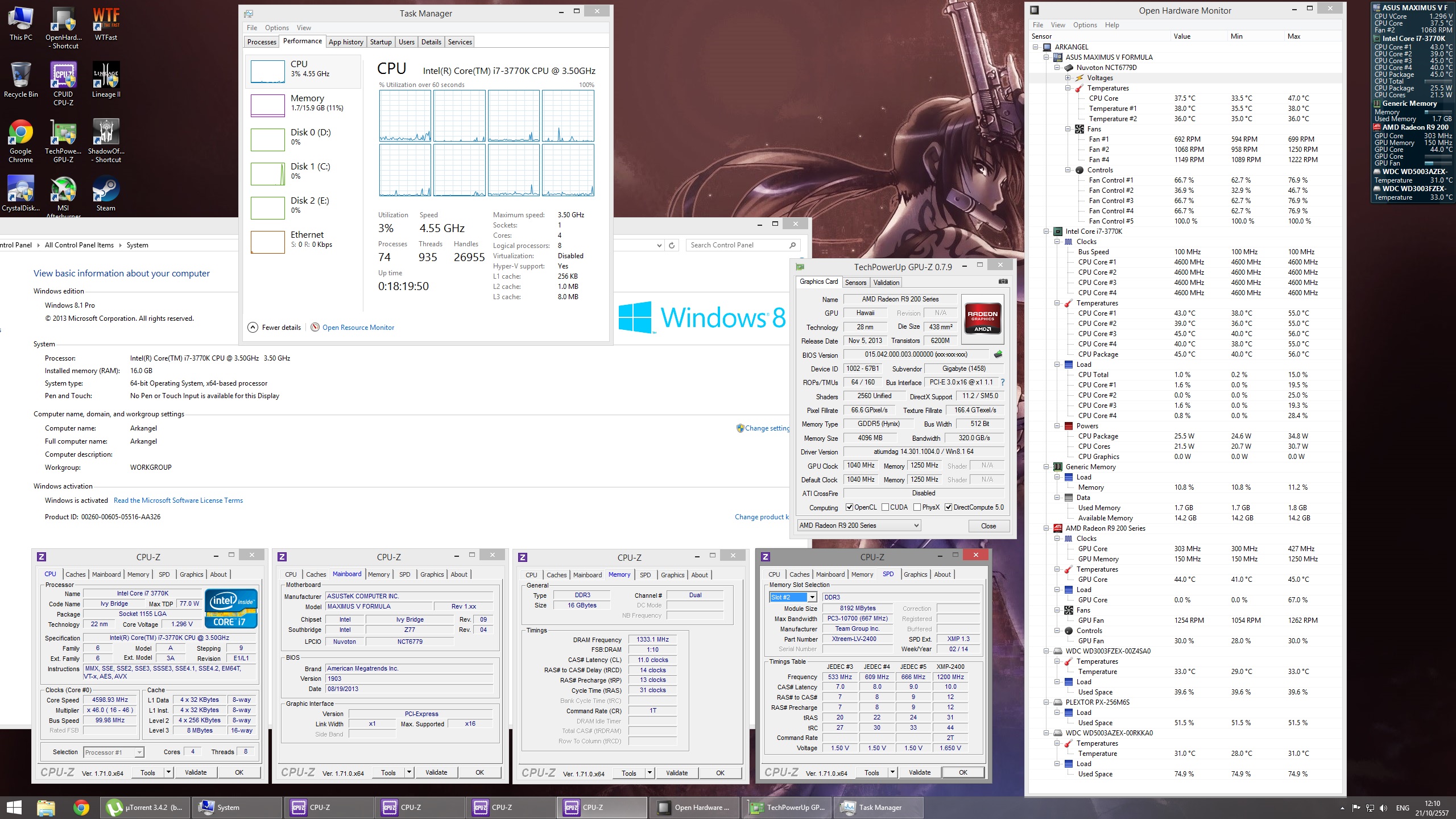This screenshot has height=819, width=1456.
Task: Open the Sensors tab in GPU-Z
Action: (x=855, y=282)
